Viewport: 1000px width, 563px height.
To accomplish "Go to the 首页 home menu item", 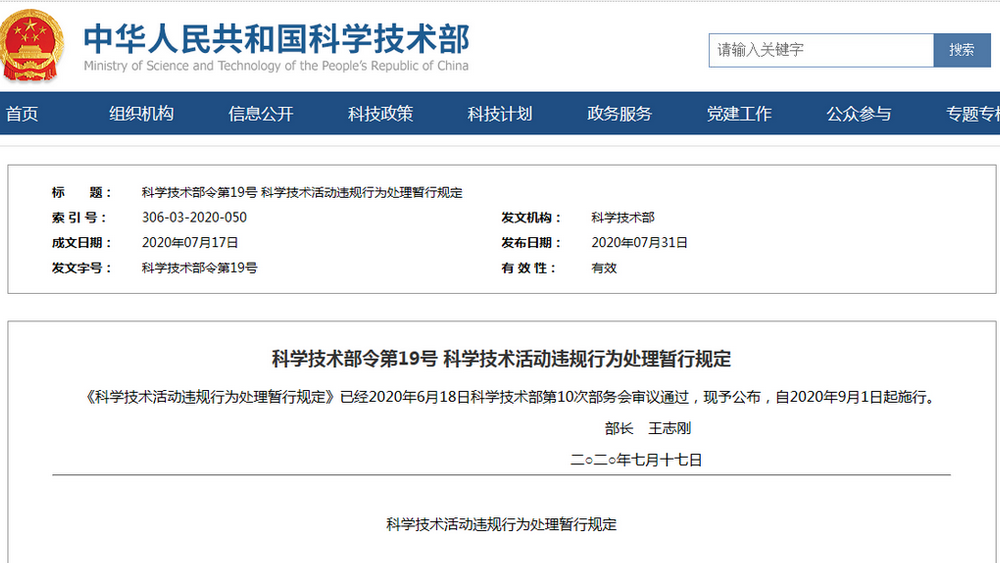I will click(22, 114).
